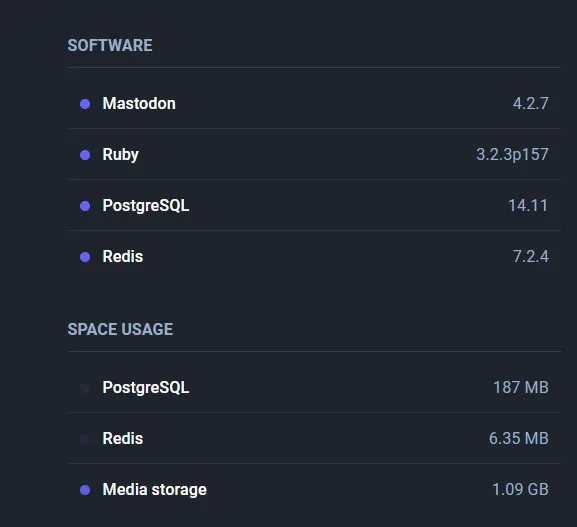The height and width of the screenshot is (527, 577).
Task: Click the purple dot beside Ruby
Action: (x=85, y=155)
